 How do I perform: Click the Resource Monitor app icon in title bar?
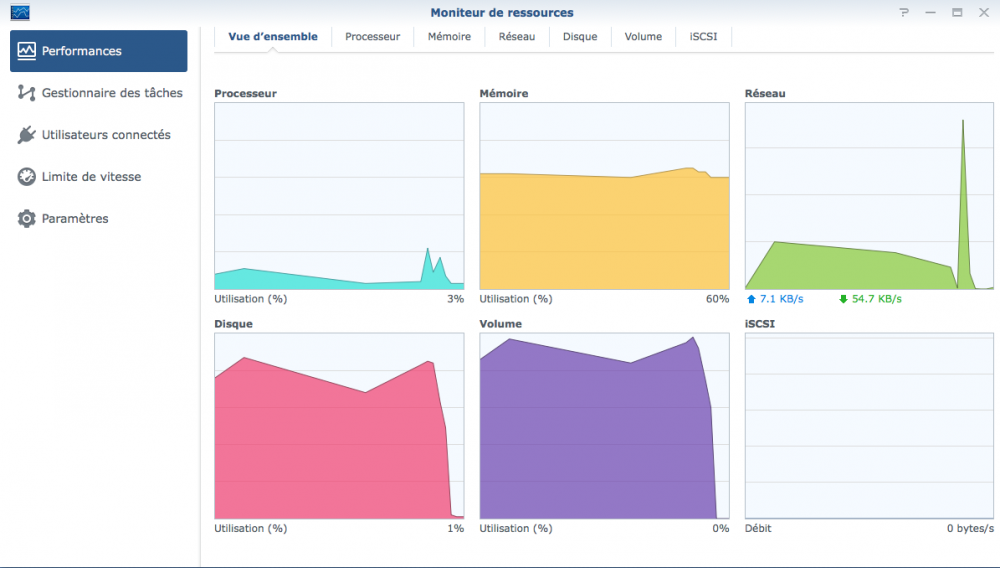coord(20,12)
